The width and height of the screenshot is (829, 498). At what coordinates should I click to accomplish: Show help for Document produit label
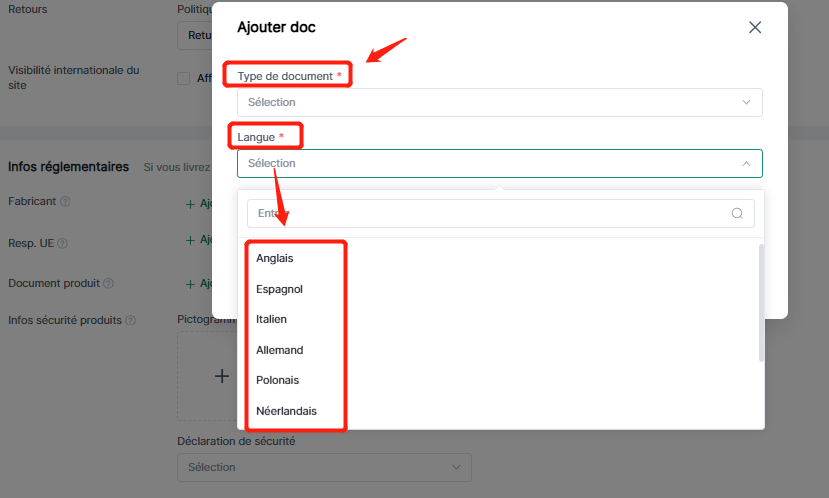coord(108,284)
